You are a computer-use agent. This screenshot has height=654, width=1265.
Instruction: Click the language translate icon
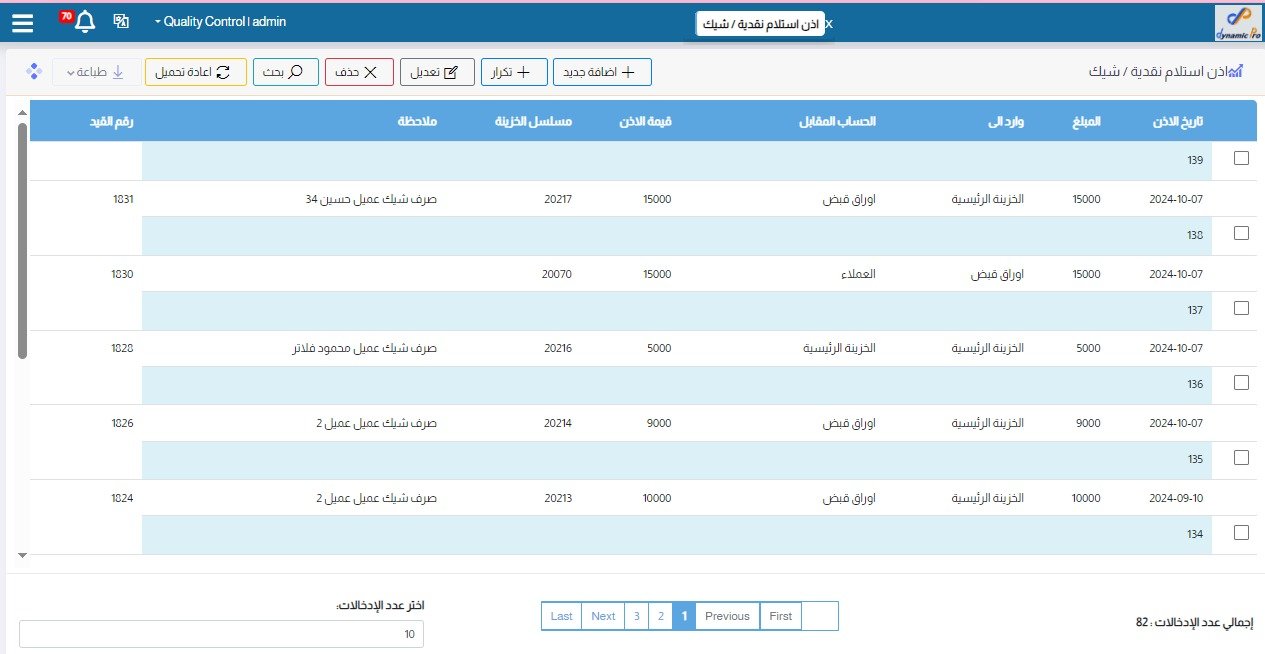(121, 21)
